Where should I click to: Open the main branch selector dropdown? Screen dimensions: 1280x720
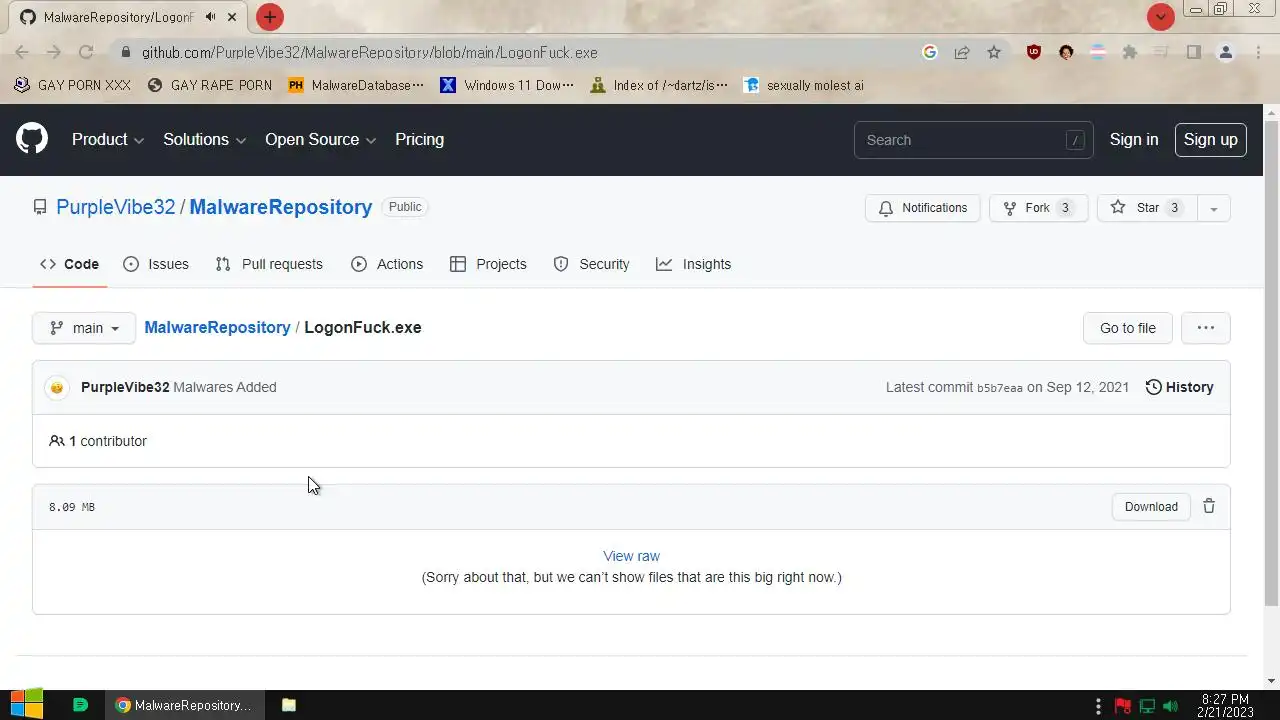pos(84,328)
